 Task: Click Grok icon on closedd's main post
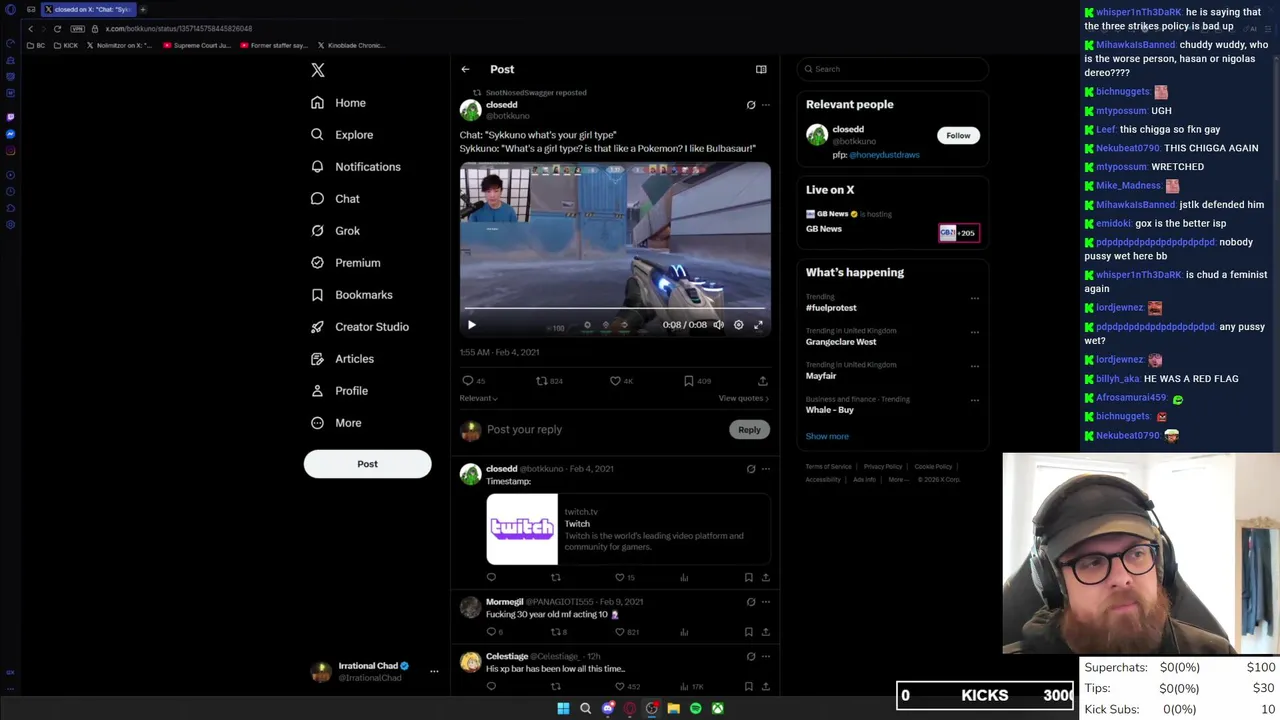(x=751, y=104)
